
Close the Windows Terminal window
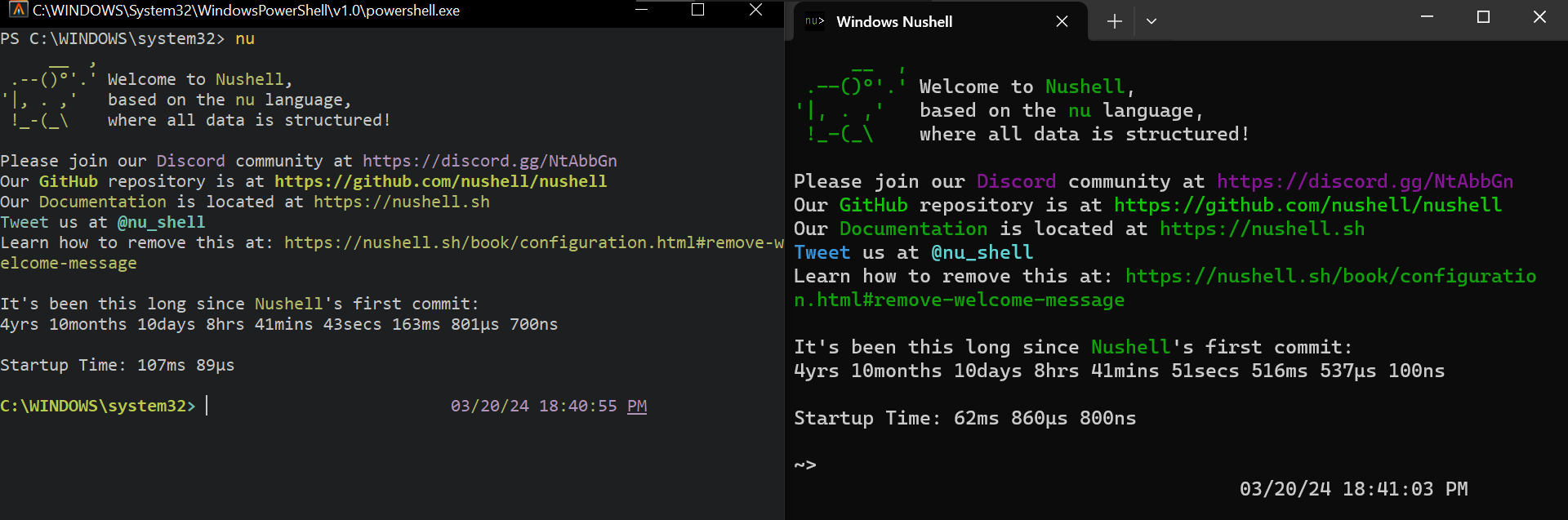click(1539, 17)
